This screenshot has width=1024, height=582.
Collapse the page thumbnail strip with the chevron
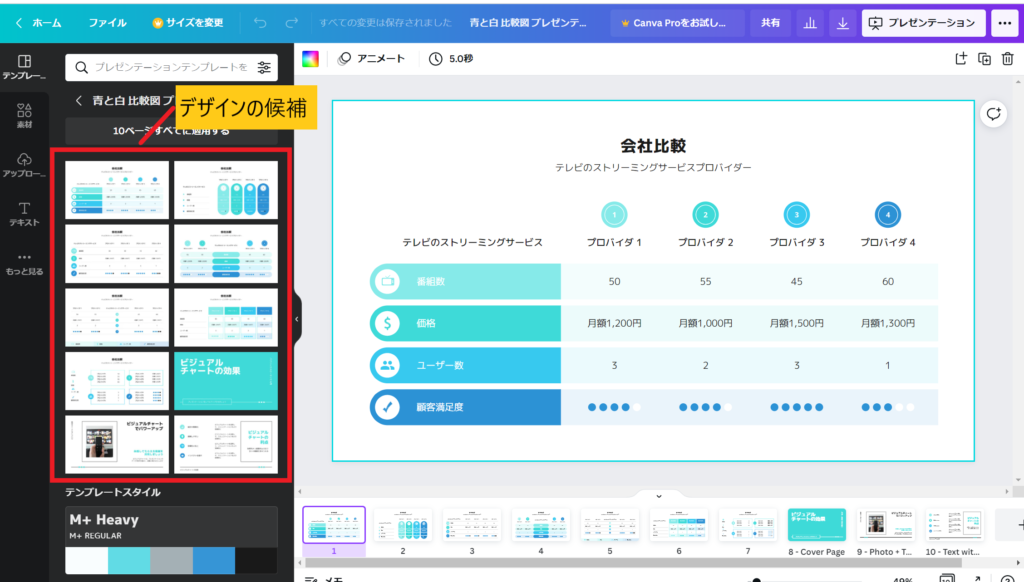click(x=659, y=496)
